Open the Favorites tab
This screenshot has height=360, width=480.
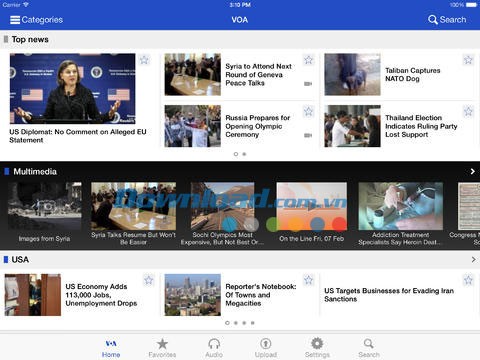pos(162,348)
